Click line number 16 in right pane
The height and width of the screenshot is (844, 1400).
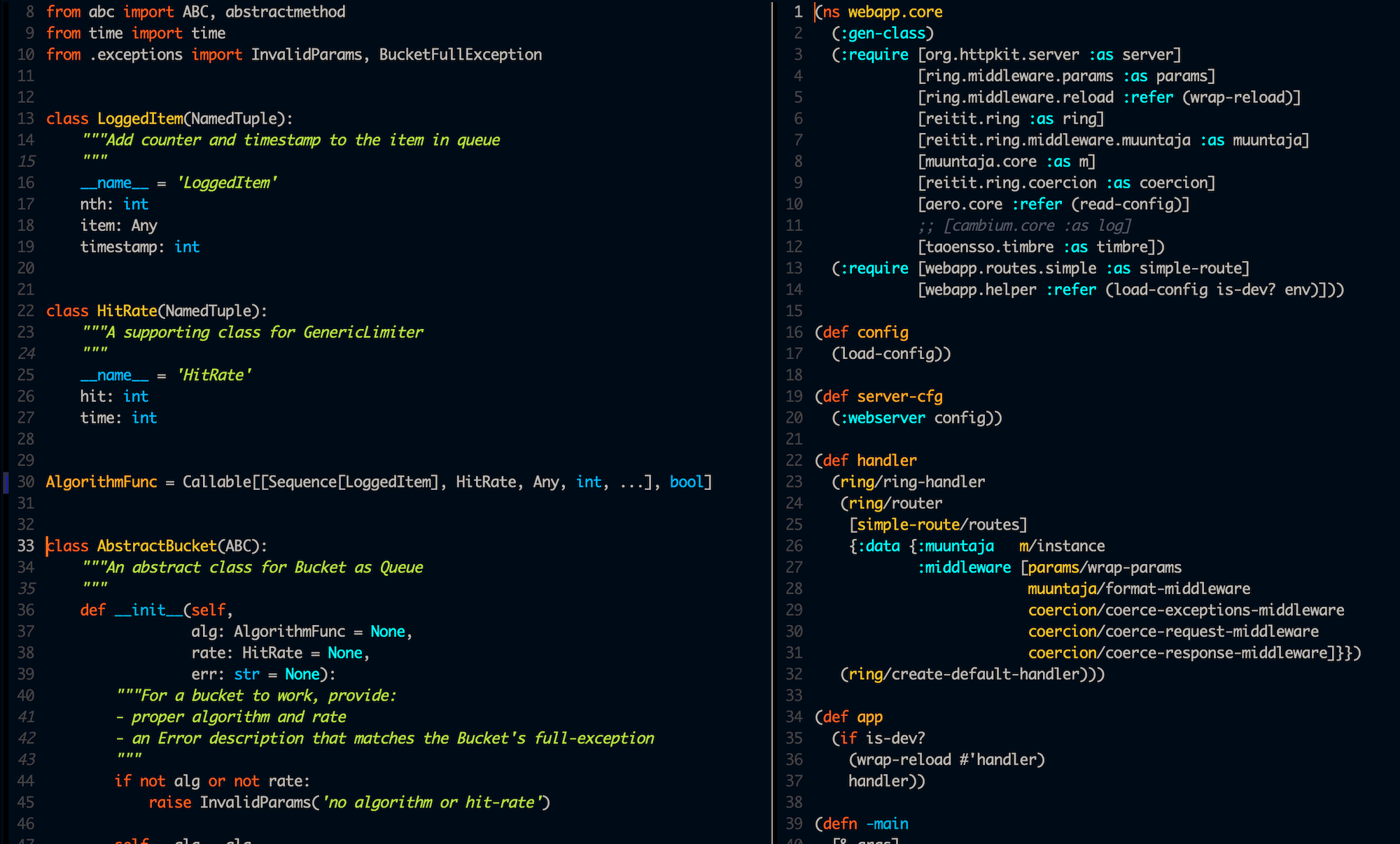tap(794, 332)
